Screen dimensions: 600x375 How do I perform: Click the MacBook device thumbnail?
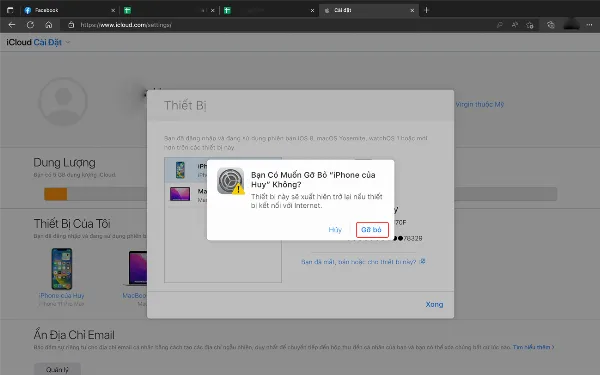pos(136,269)
